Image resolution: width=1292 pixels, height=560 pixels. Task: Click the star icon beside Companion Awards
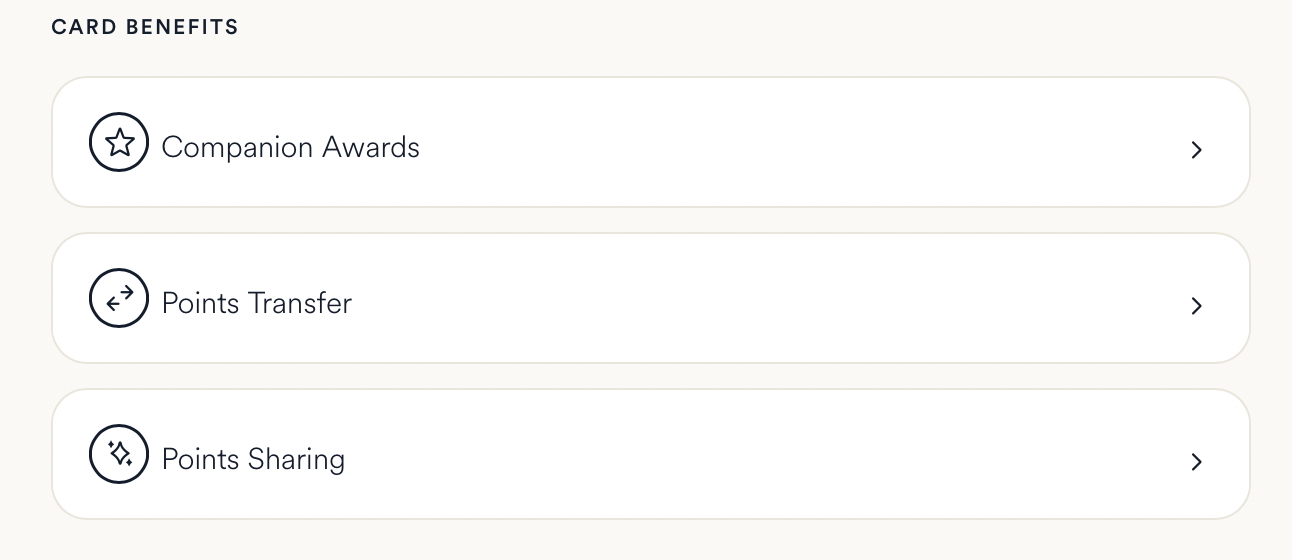[119, 143]
